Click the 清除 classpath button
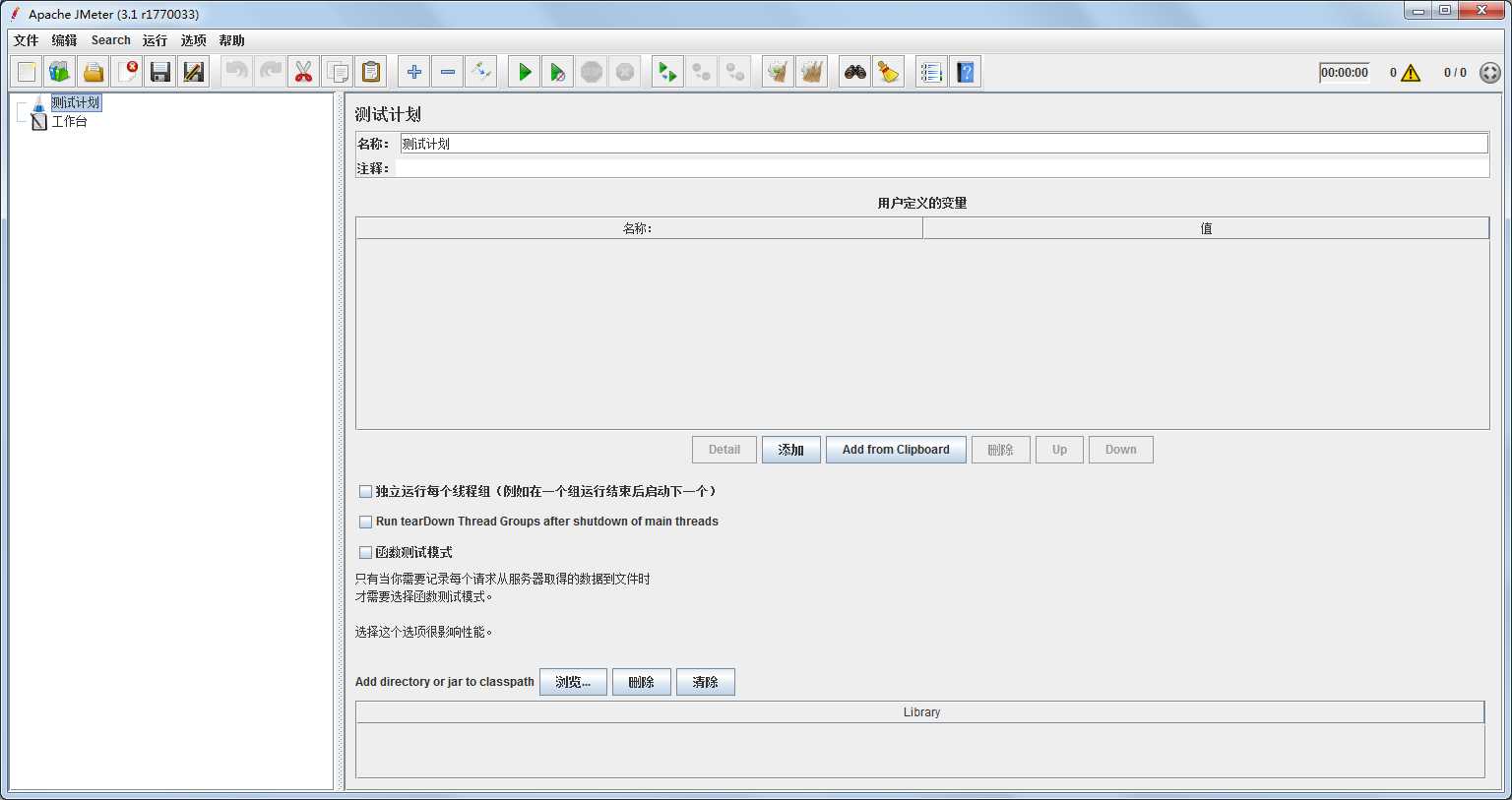Viewport: 1512px width, 800px height. [706, 682]
